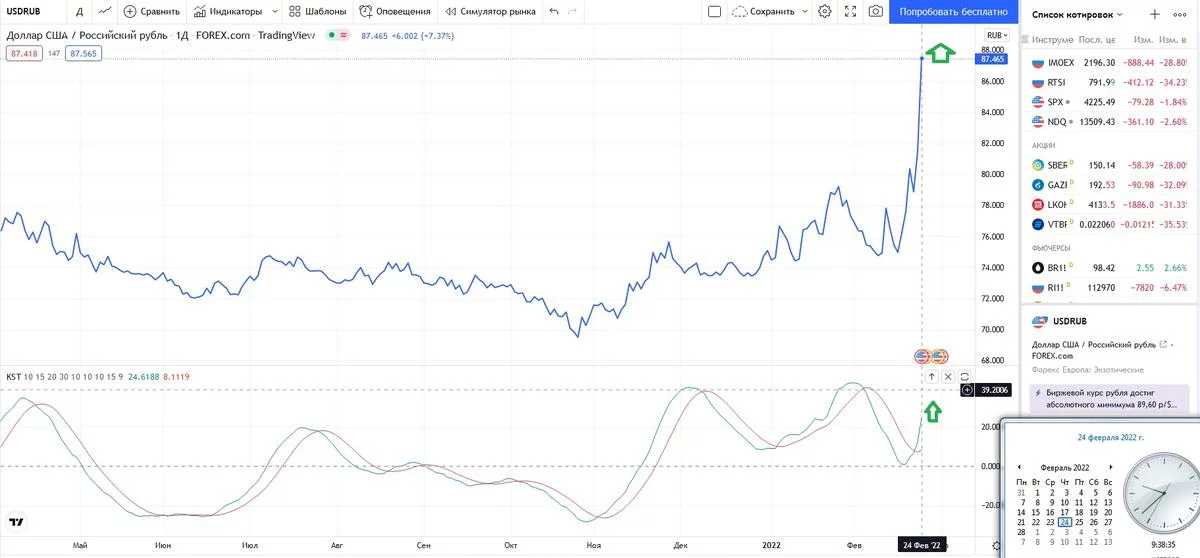Click the 87.565 buy price box
Image resolution: width=1200 pixels, height=558 pixels.
pyautogui.click(x=84, y=53)
